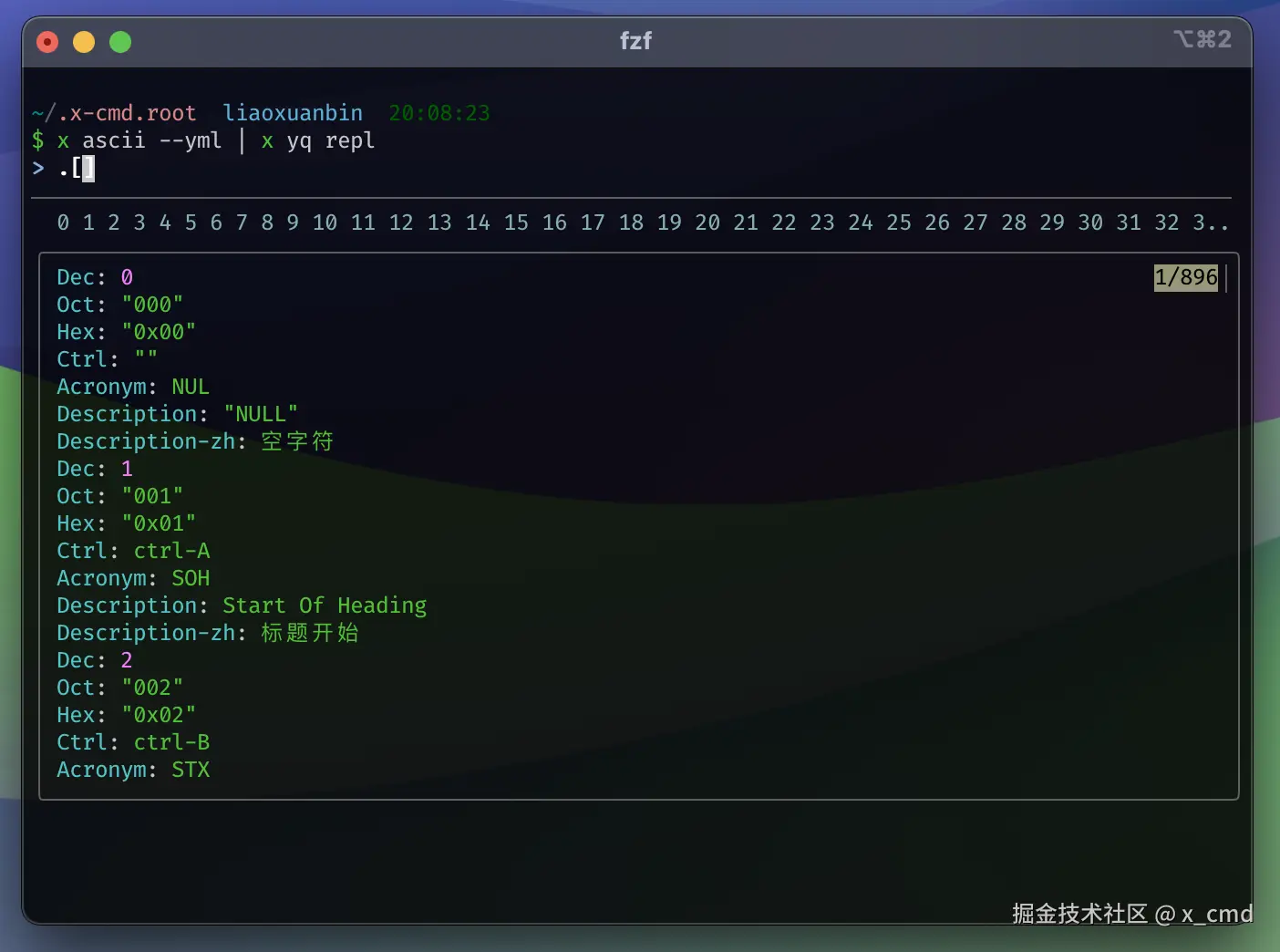Screen dimensions: 1280x952
Task: Click the command x ascii --yml
Action: (139, 140)
